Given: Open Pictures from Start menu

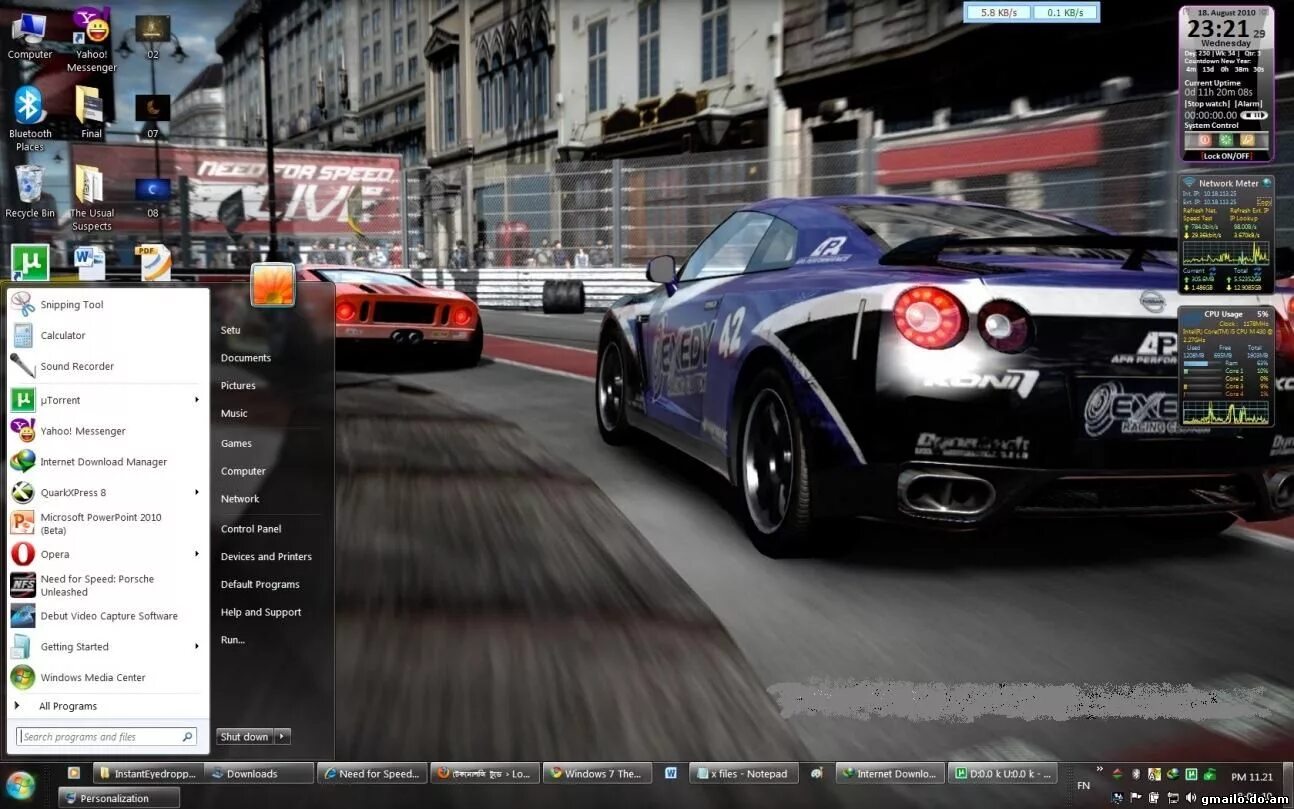Looking at the screenshot, I should click(238, 386).
